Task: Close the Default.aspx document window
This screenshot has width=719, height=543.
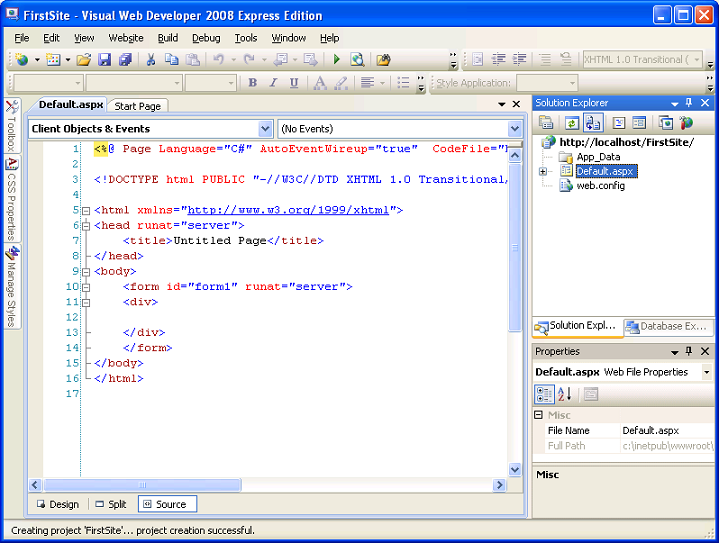Action: point(516,104)
